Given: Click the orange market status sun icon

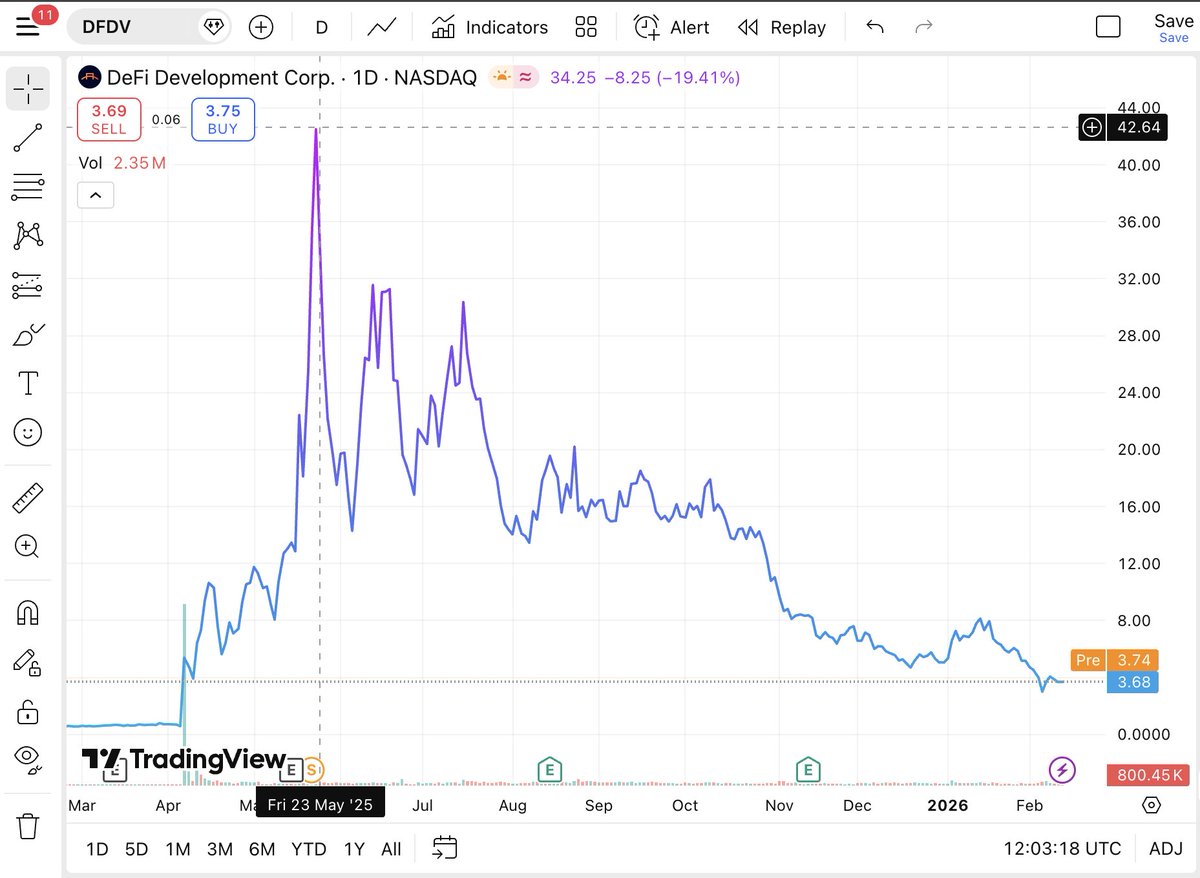Looking at the screenshot, I should 500,77.
